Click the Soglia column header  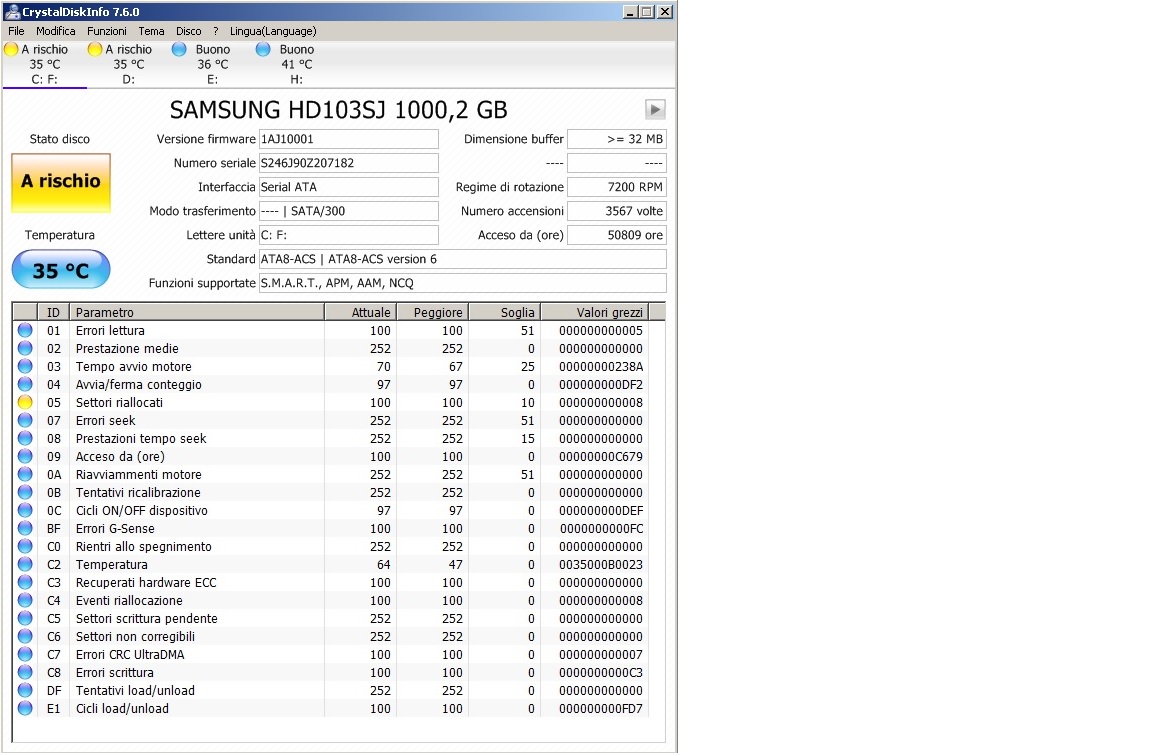coord(504,312)
